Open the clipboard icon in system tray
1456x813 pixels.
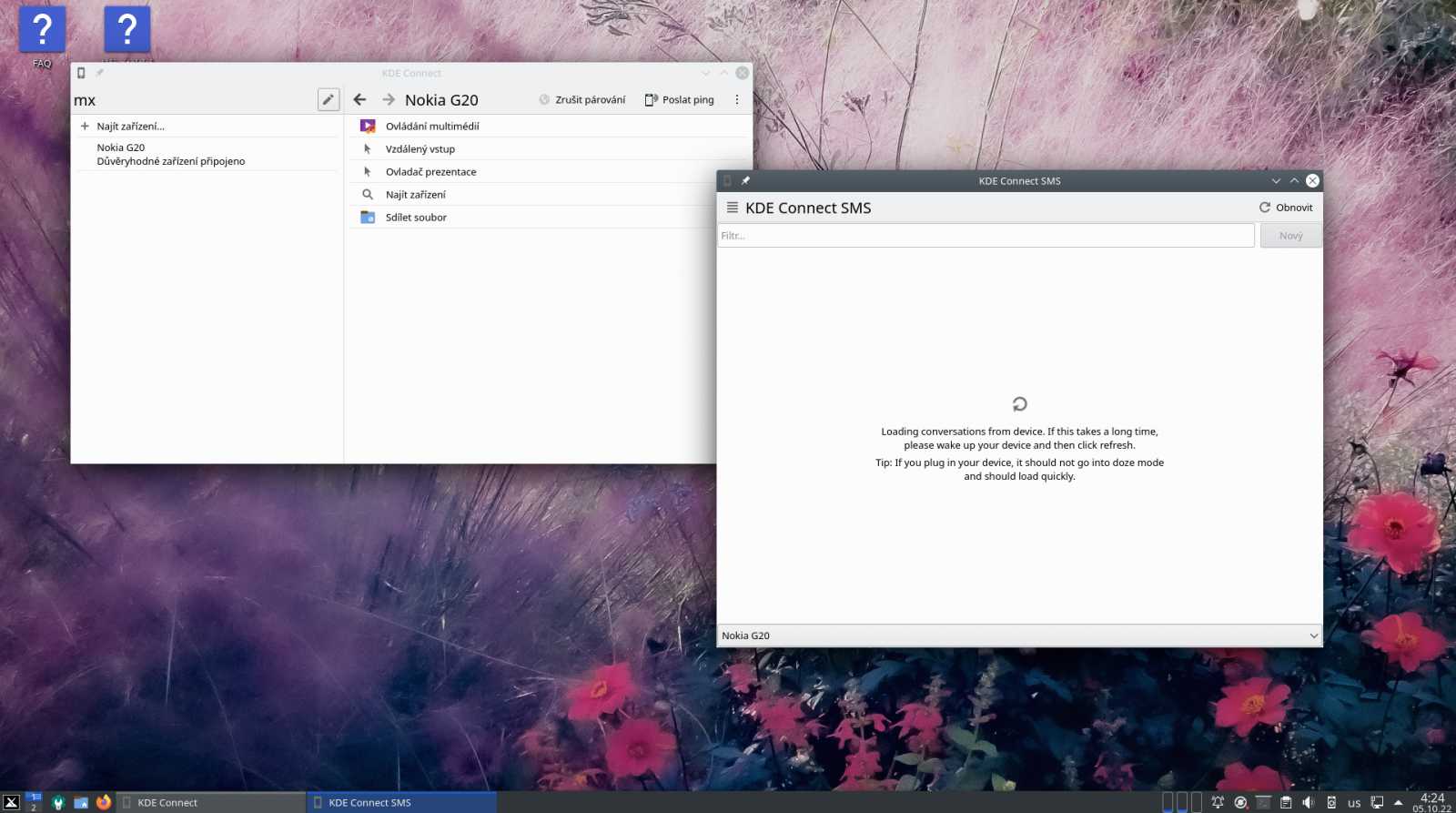coord(1286,802)
